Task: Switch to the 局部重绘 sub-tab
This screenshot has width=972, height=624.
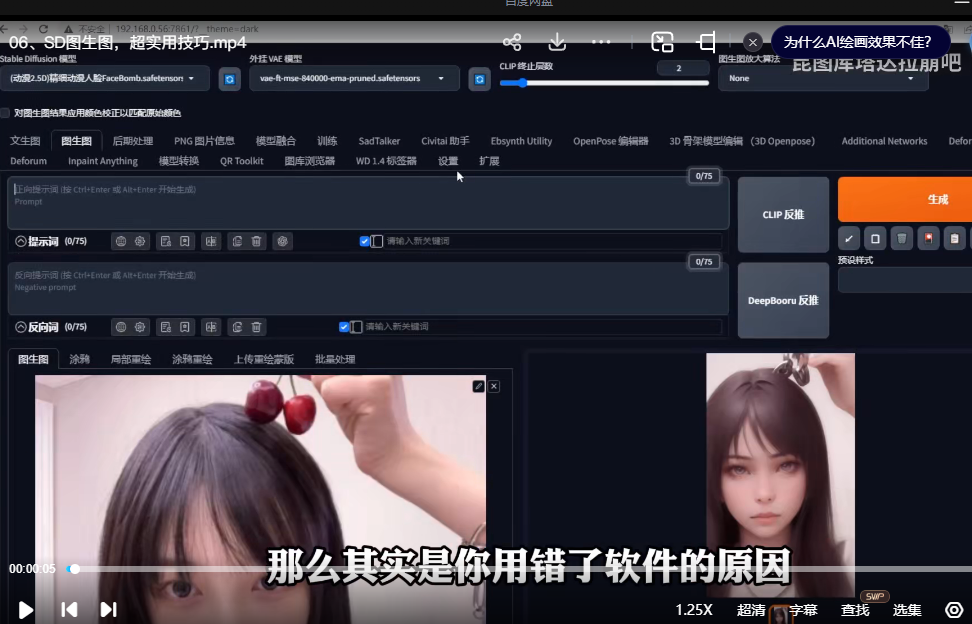Action: pyautogui.click(x=131, y=359)
